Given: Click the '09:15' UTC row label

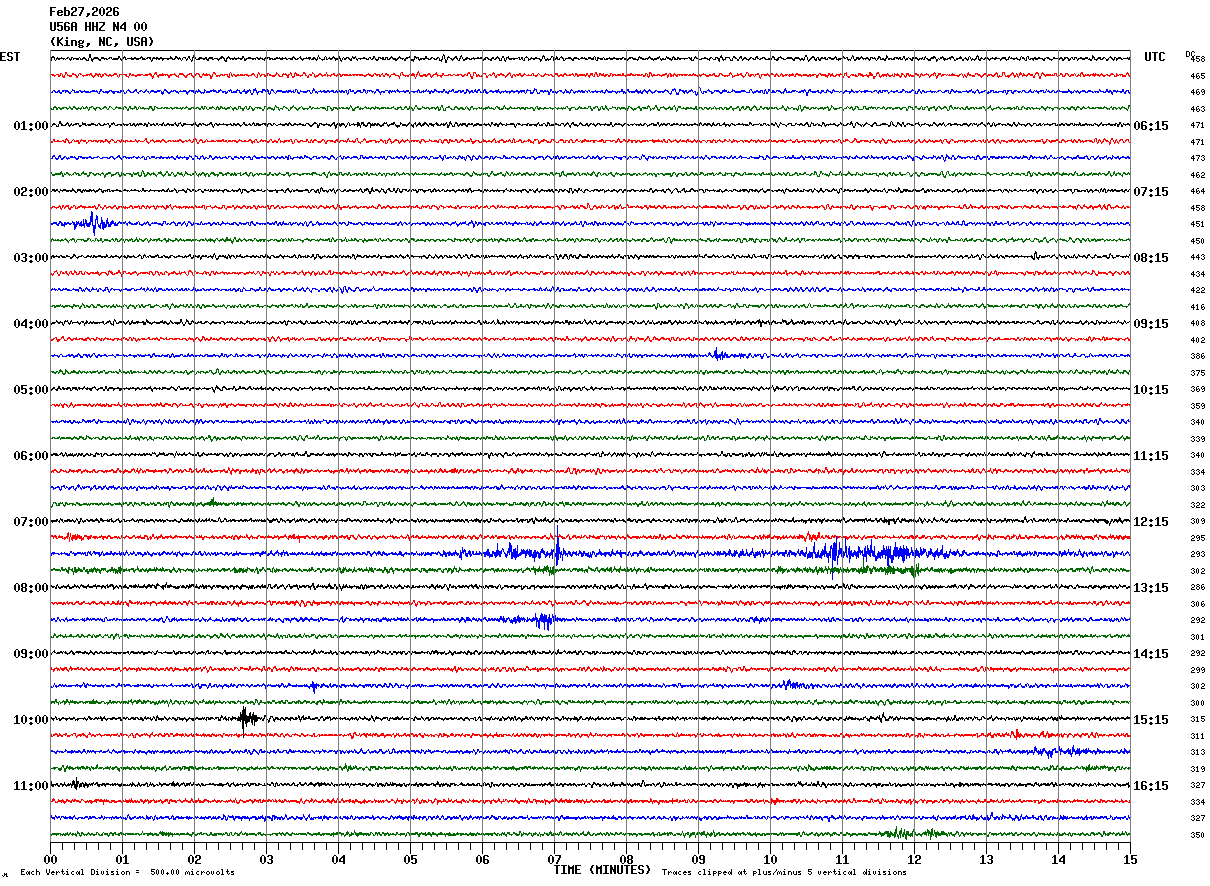Looking at the screenshot, I should (x=1150, y=324).
